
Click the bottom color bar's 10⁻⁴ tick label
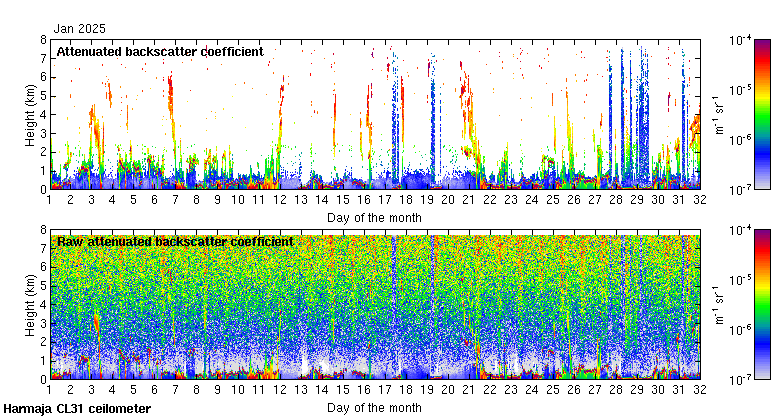[740, 230]
